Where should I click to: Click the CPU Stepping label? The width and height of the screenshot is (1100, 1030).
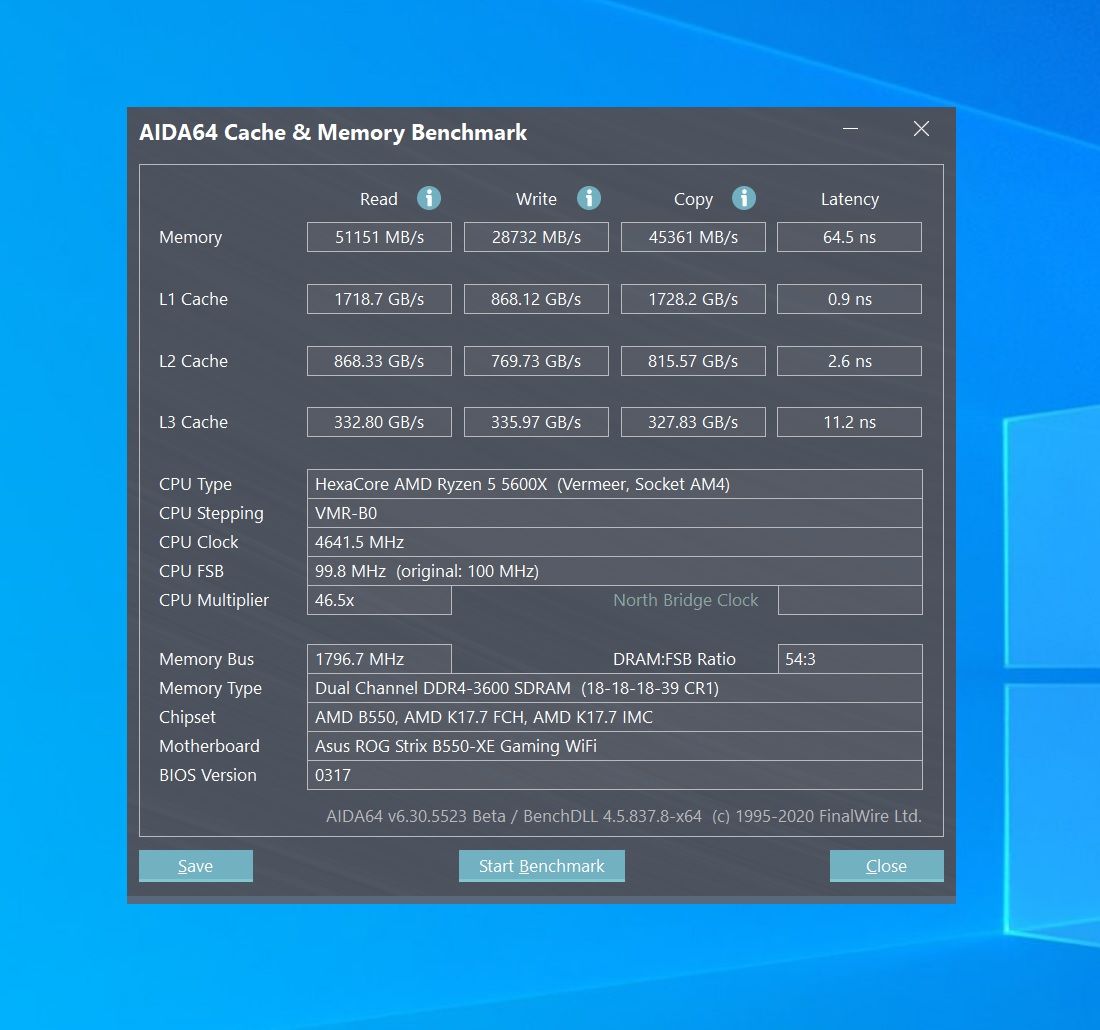pos(211,514)
